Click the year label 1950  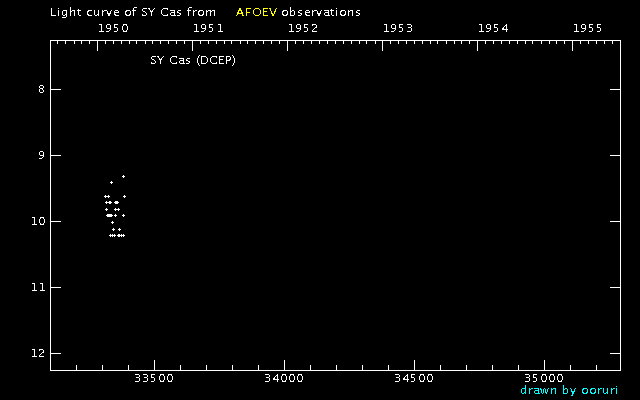pos(113,28)
